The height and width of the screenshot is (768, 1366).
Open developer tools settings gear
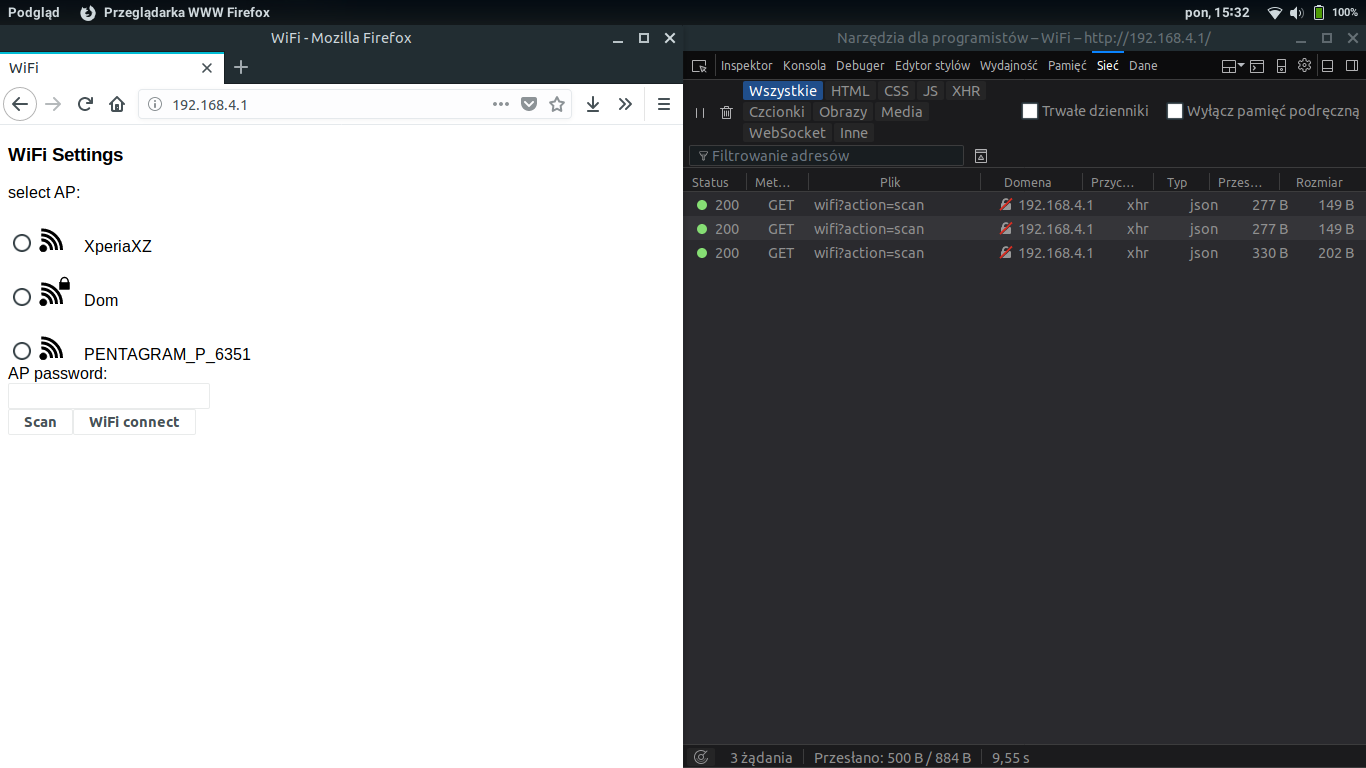tap(1304, 65)
